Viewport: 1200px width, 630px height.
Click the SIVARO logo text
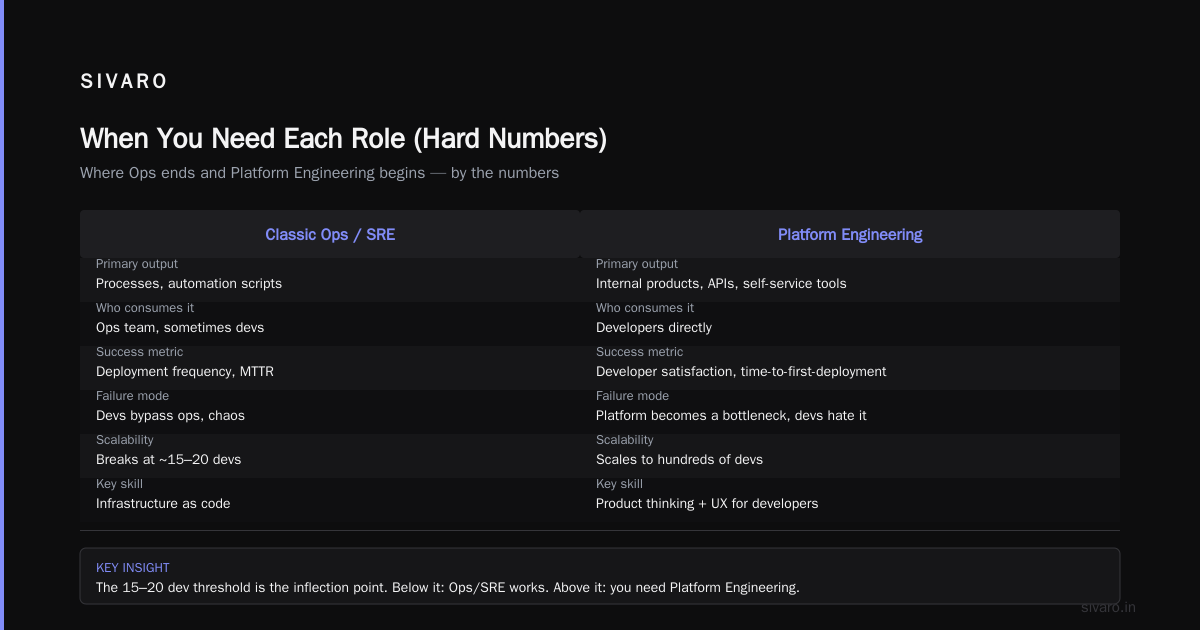pyautogui.click(x=124, y=82)
